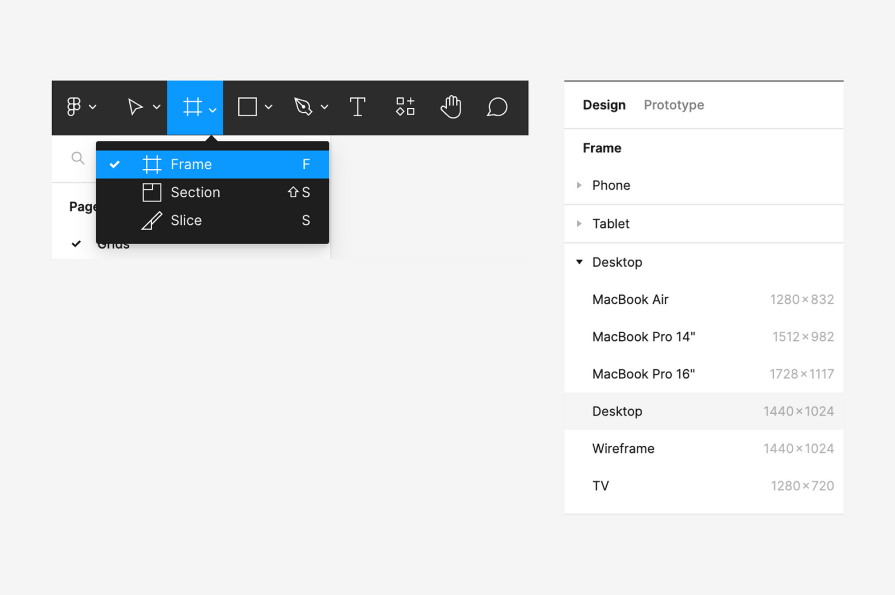Select the TV 1280×720 frame preset
The image size is (895, 595).
click(600, 486)
